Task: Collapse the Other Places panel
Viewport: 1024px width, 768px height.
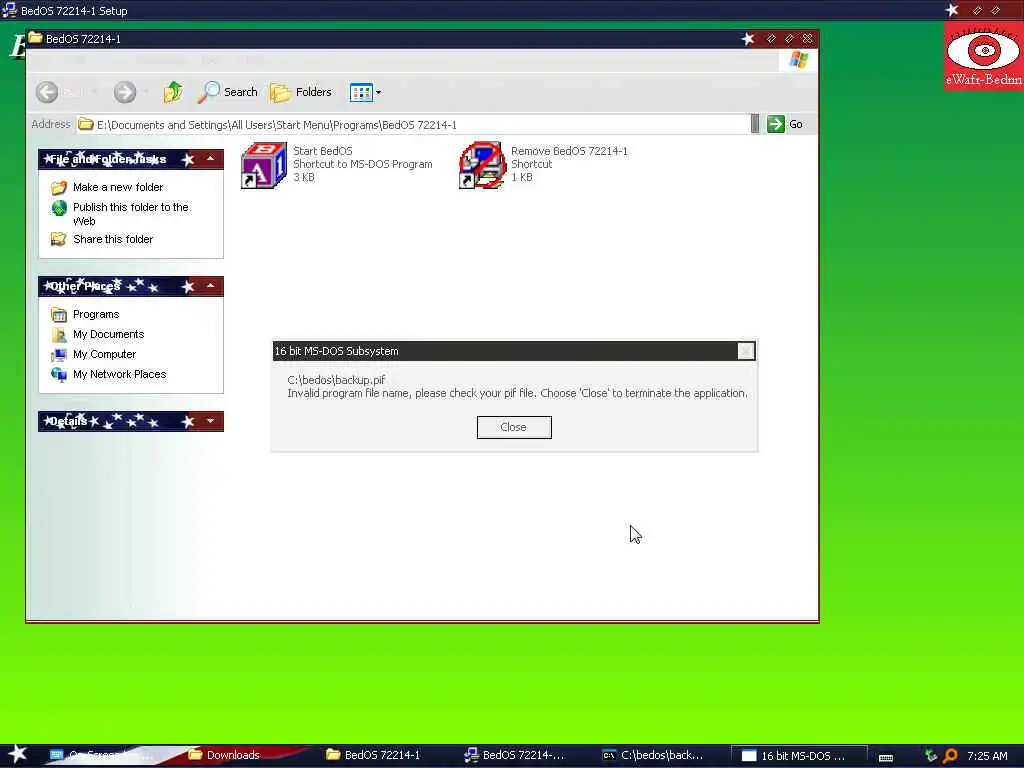Action: tap(210, 285)
